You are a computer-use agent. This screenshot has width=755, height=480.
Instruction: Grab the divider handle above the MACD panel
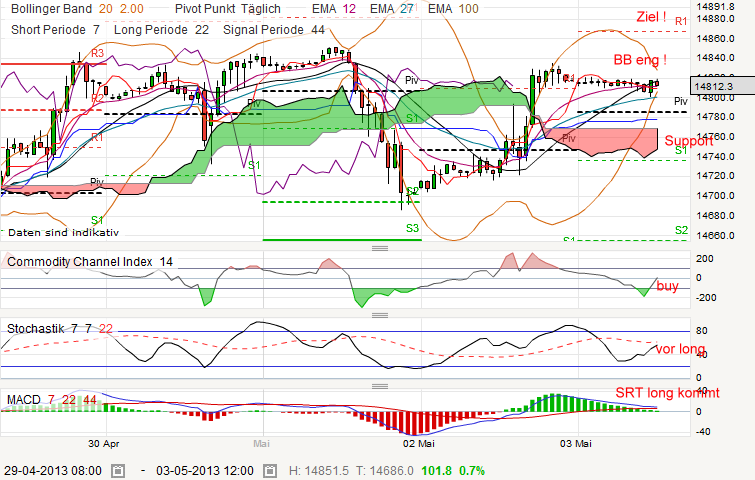point(380,386)
